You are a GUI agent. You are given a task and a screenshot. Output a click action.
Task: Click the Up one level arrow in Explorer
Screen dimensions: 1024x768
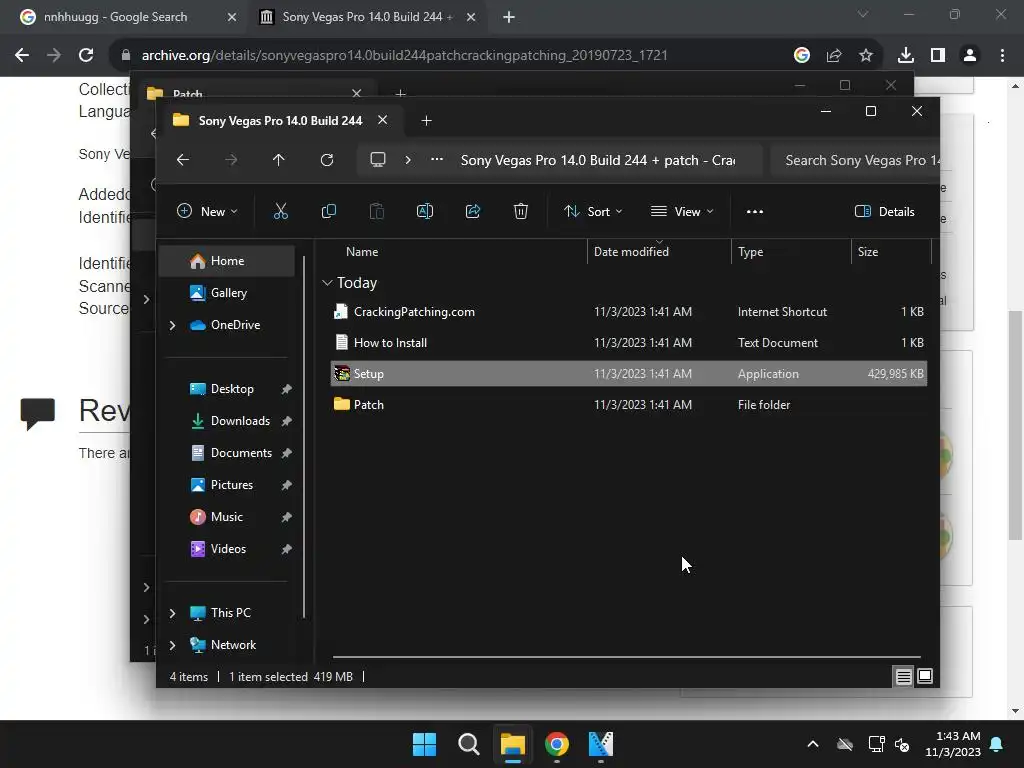(x=279, y=160)
